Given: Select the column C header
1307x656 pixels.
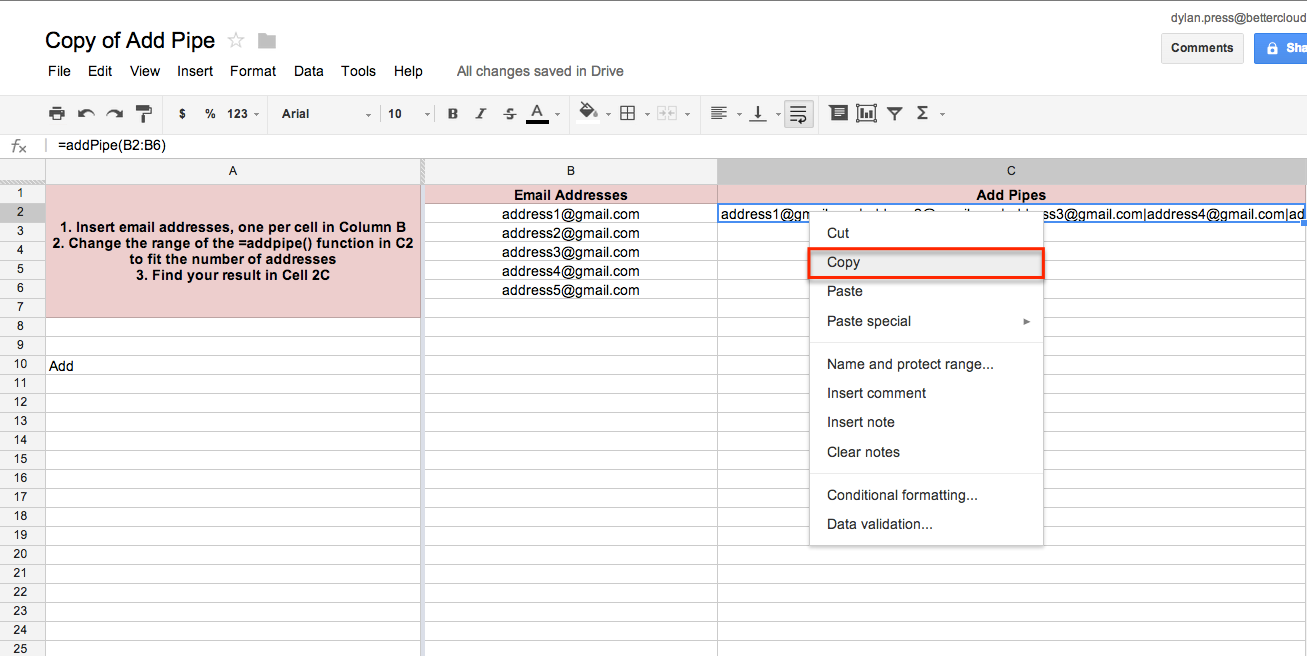Looking at the screenshot, I should pyautogui.click(x=1012, y=171).
